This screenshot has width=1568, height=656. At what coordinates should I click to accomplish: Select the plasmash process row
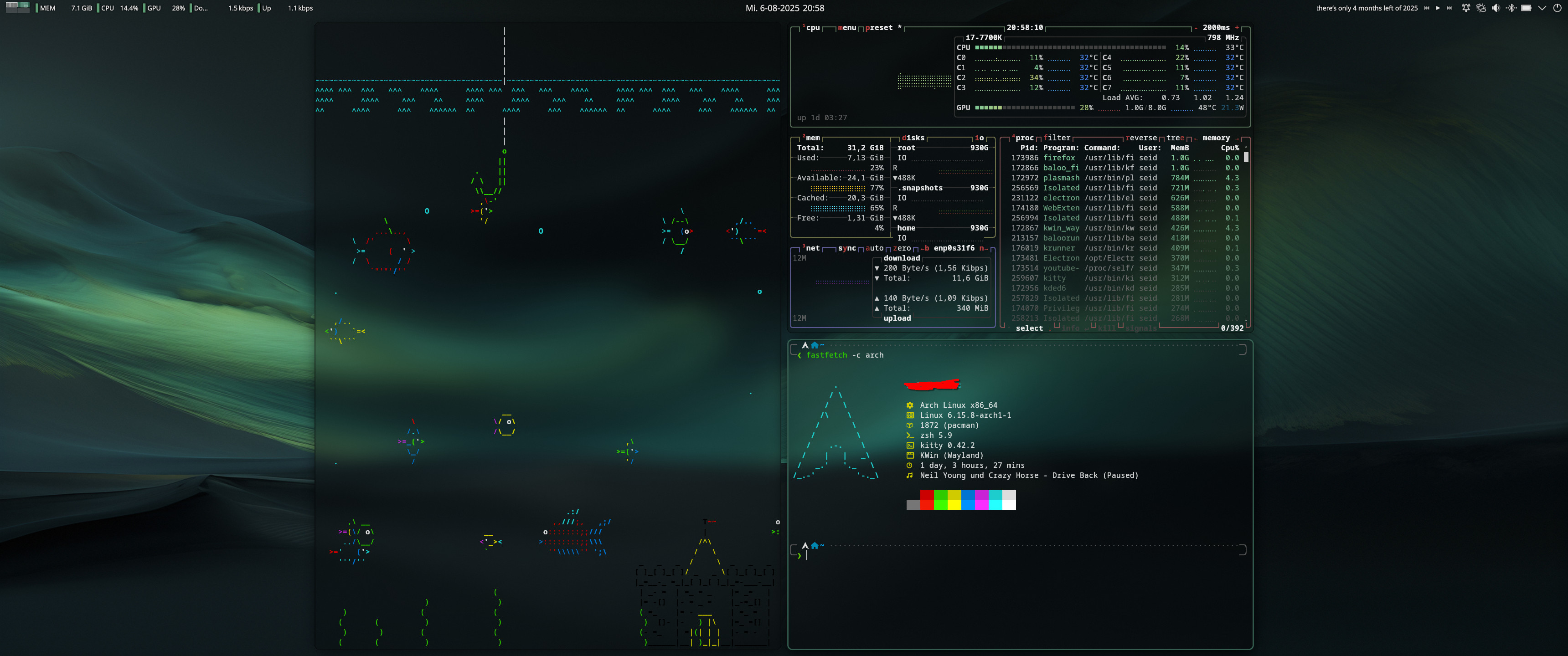click(1125, 178)
